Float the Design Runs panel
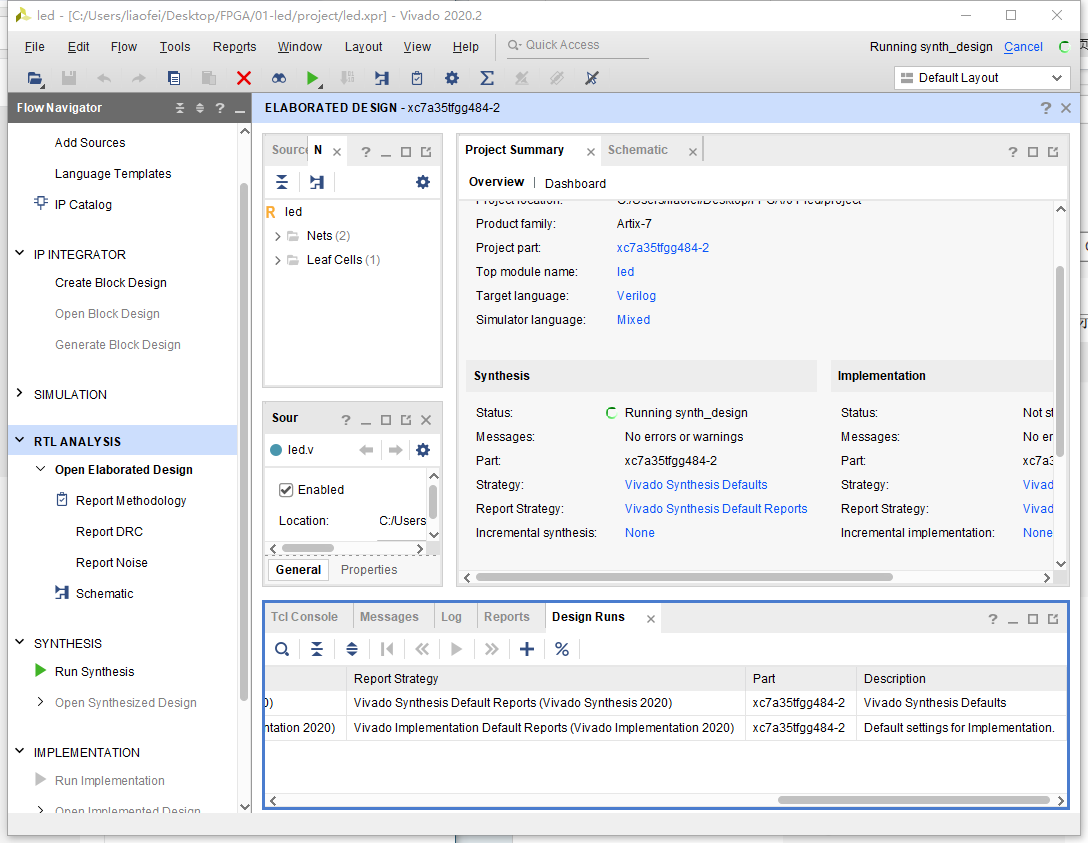The image size is (1088, 843). pos(1053,619)
